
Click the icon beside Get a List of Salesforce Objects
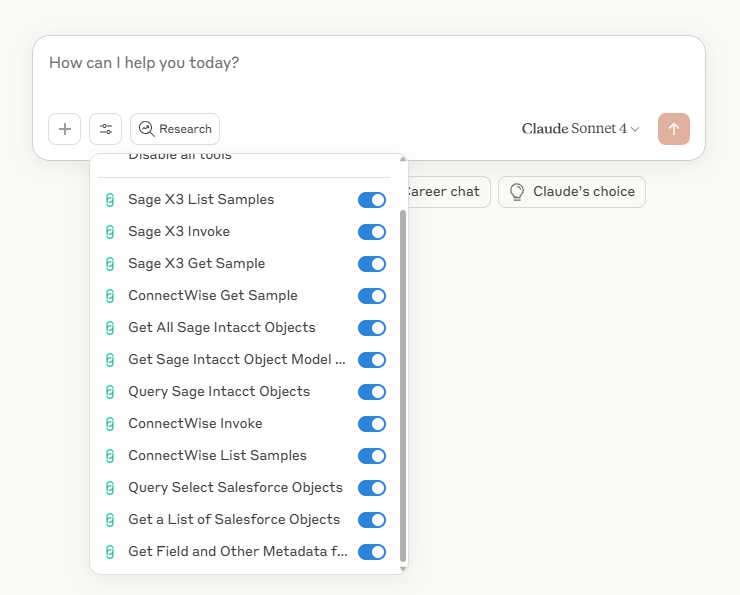(x=110, y=520)
